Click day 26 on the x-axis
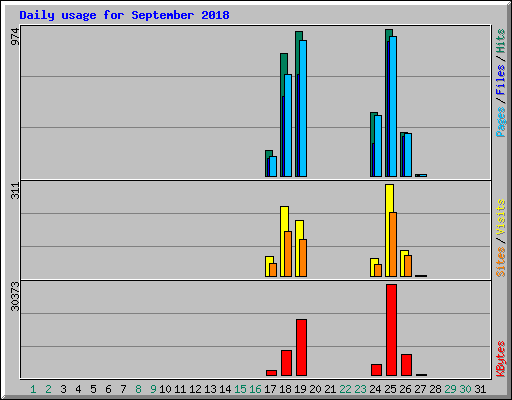 [x=405, y=389]
